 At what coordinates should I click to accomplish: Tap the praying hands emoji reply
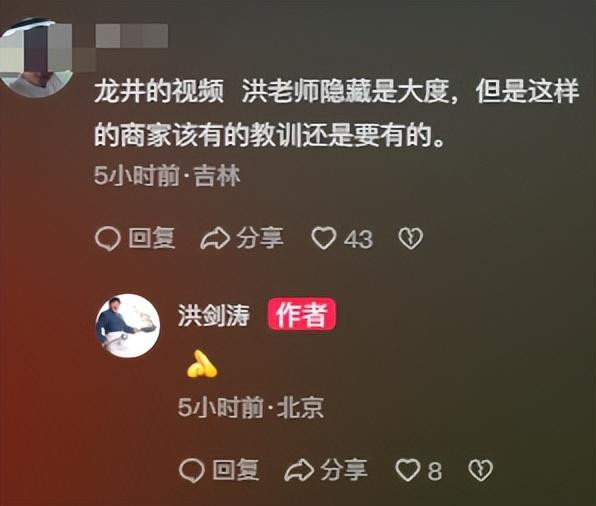(201, 364)
